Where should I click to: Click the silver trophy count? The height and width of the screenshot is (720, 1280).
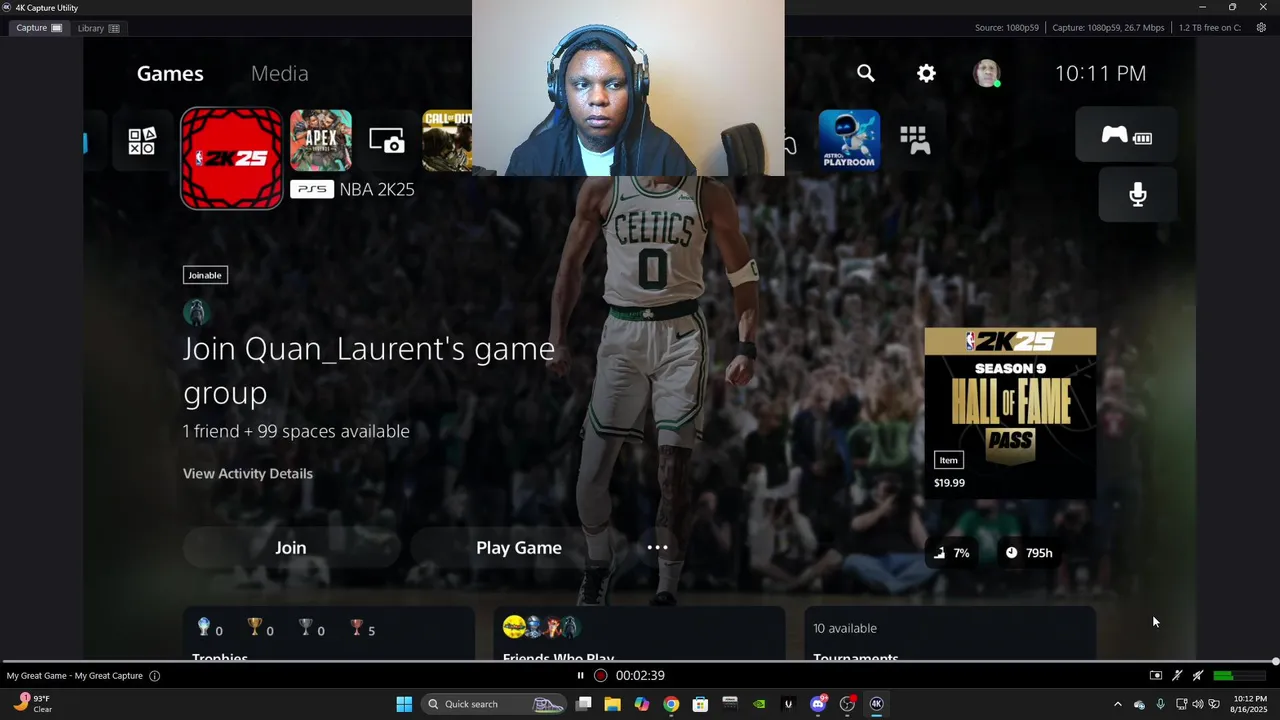click(312, 628)
